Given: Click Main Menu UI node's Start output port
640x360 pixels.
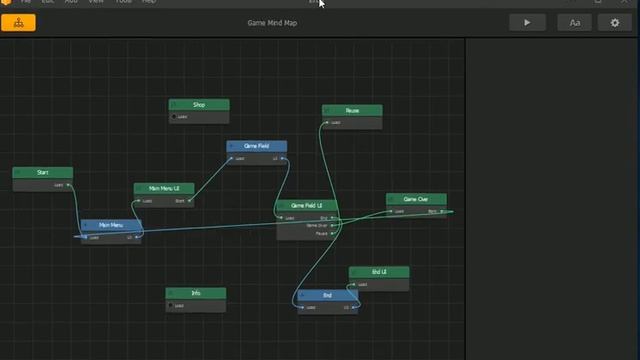Looking at the screenshot, I should [x=189, y=201].
